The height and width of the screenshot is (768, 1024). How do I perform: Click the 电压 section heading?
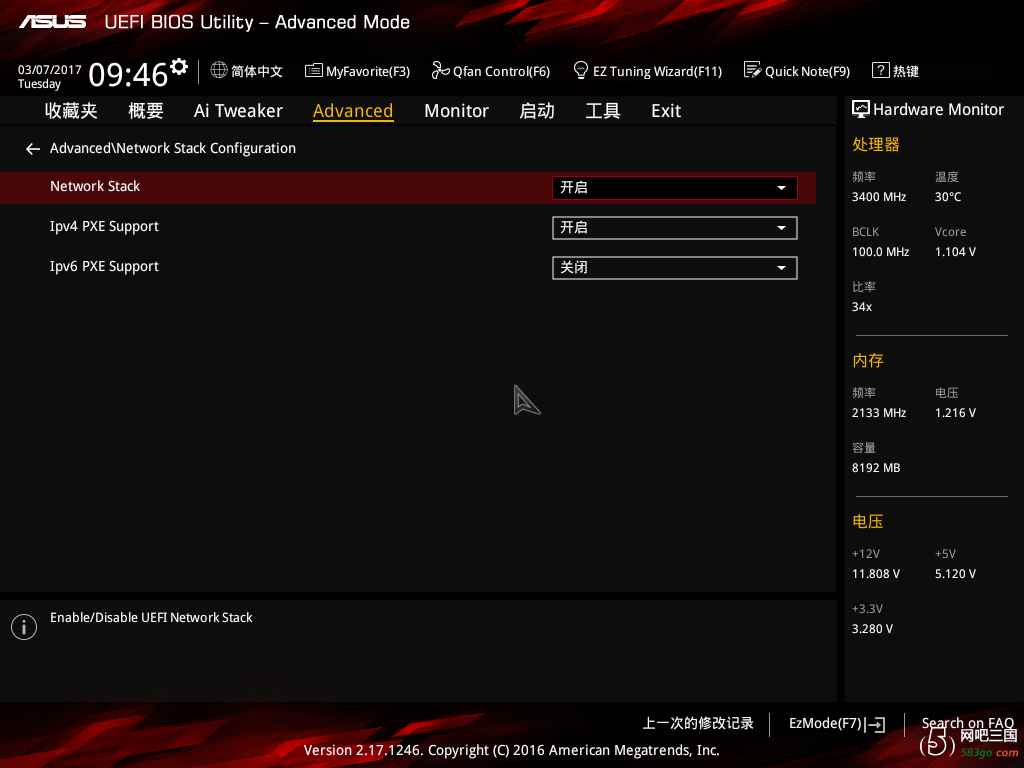click(x=868, y=521)
